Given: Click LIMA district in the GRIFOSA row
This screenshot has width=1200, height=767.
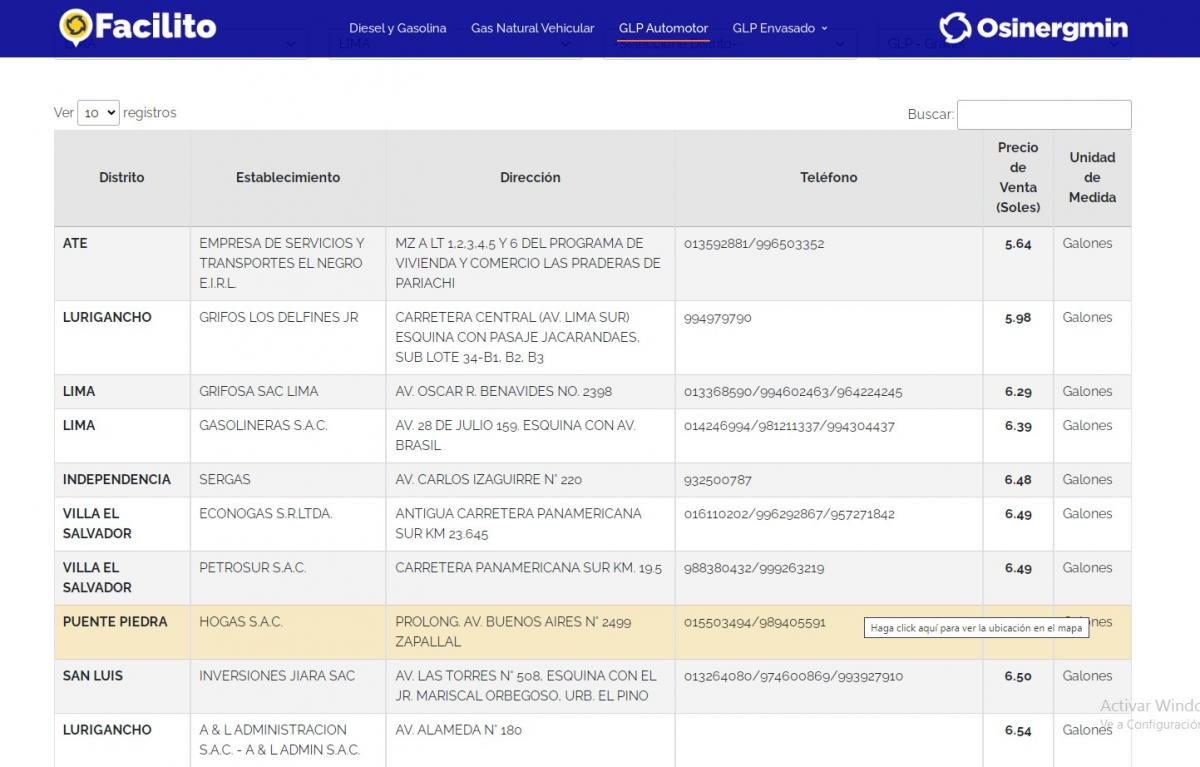Looking at the screenshot, I should tap(79, 392).
